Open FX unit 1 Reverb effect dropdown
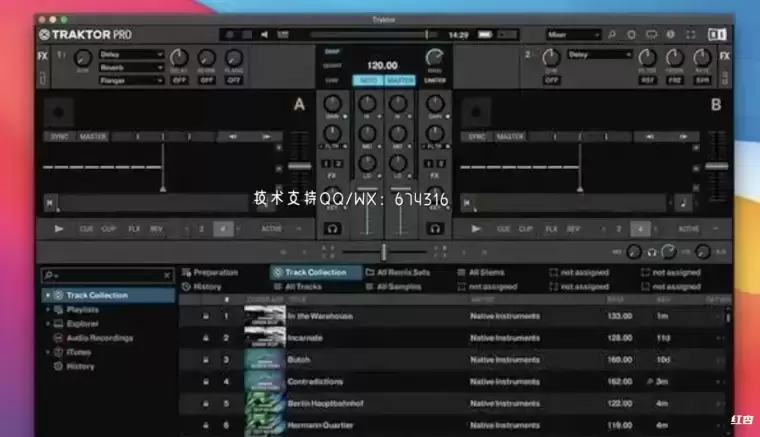The width and height of the screenshot is (760, 437). click(x=131, y=67)
